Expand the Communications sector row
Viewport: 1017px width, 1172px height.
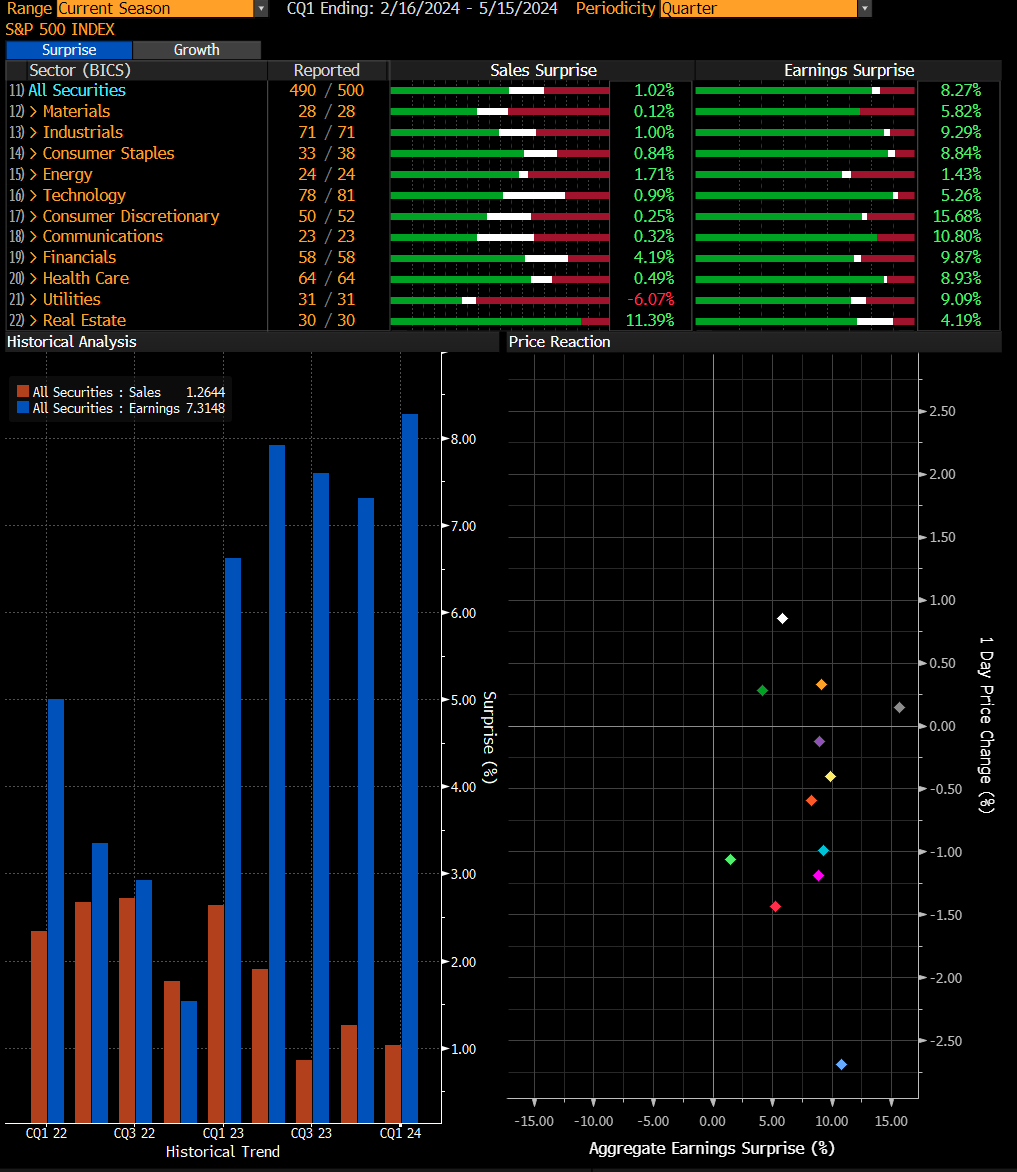pyautogui.click(x=33, y=236)
